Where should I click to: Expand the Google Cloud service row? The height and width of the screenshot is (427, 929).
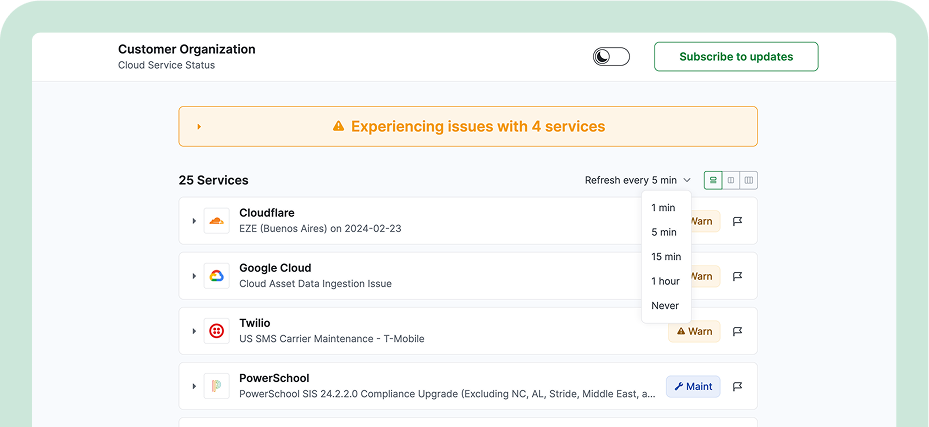[x=194, y=276]
